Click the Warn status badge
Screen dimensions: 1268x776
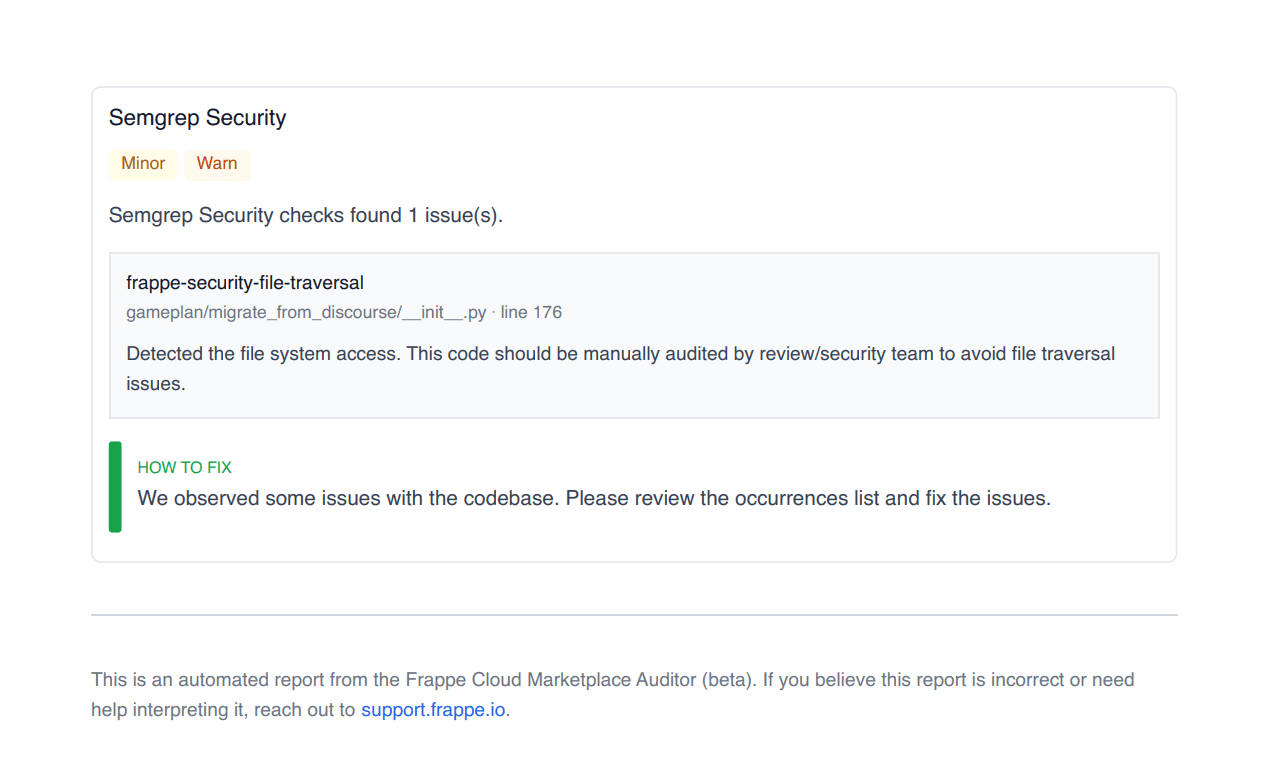217,164
